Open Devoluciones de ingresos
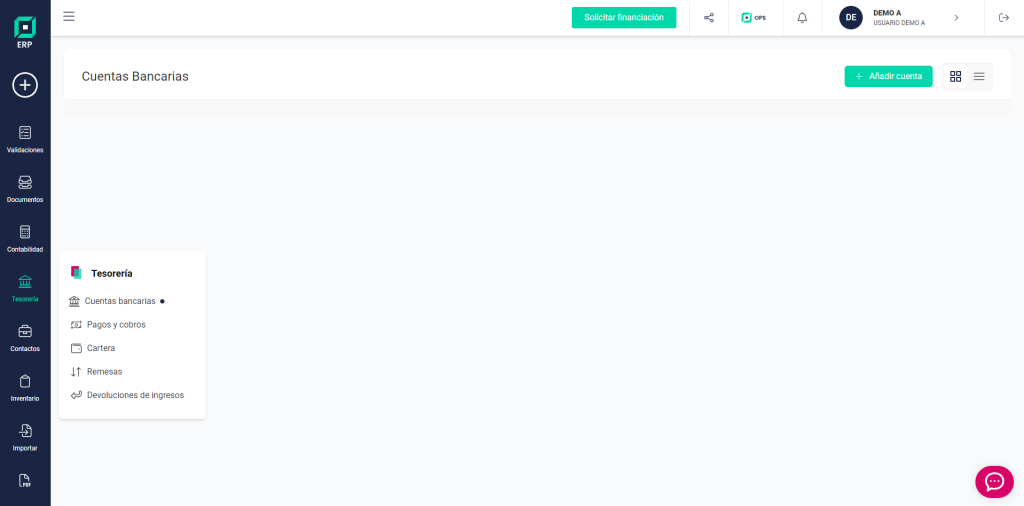The image size is (1024, 506). click(x=127, y=395)
